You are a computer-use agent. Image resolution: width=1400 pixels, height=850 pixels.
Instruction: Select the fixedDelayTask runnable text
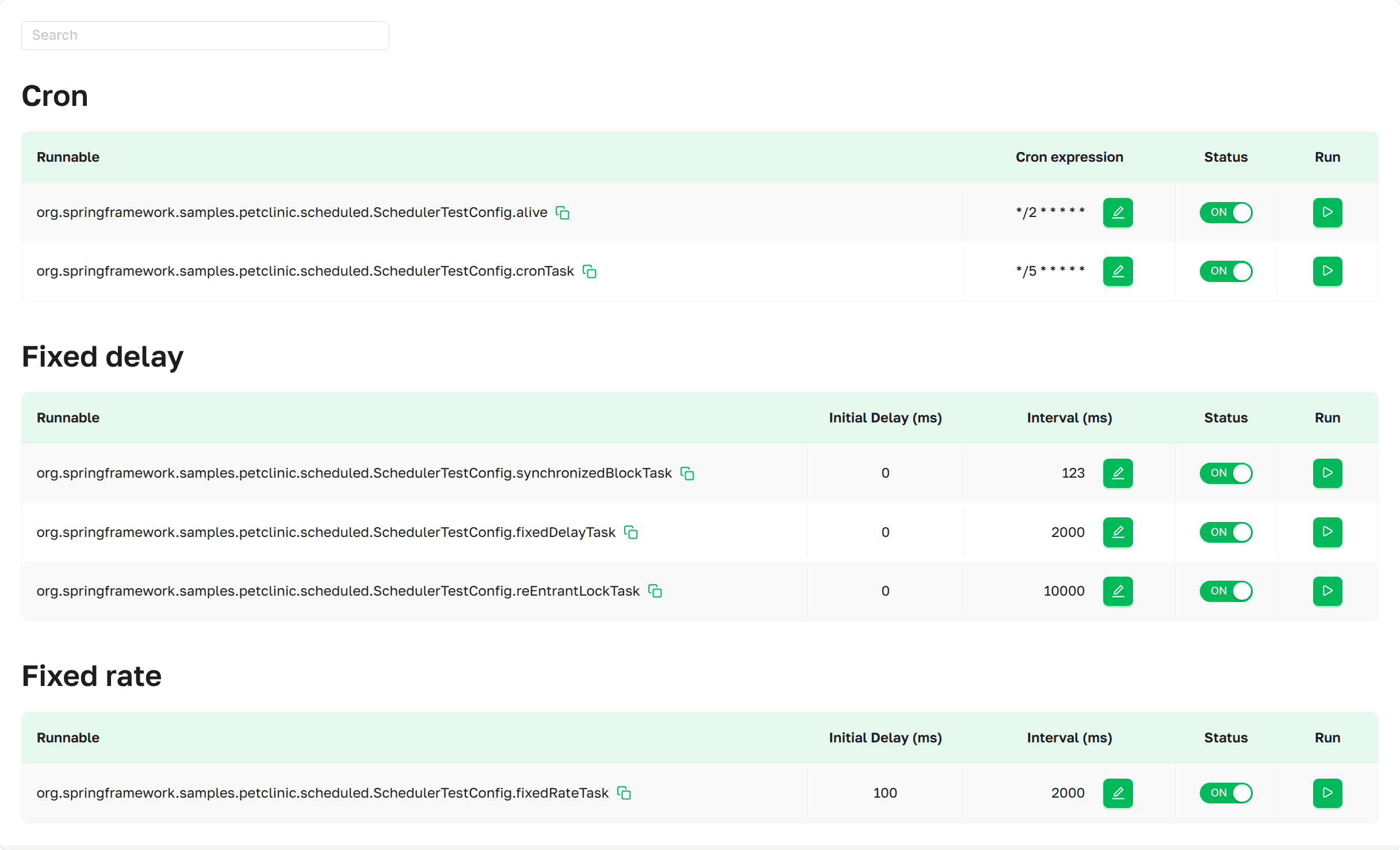(326, 533)
